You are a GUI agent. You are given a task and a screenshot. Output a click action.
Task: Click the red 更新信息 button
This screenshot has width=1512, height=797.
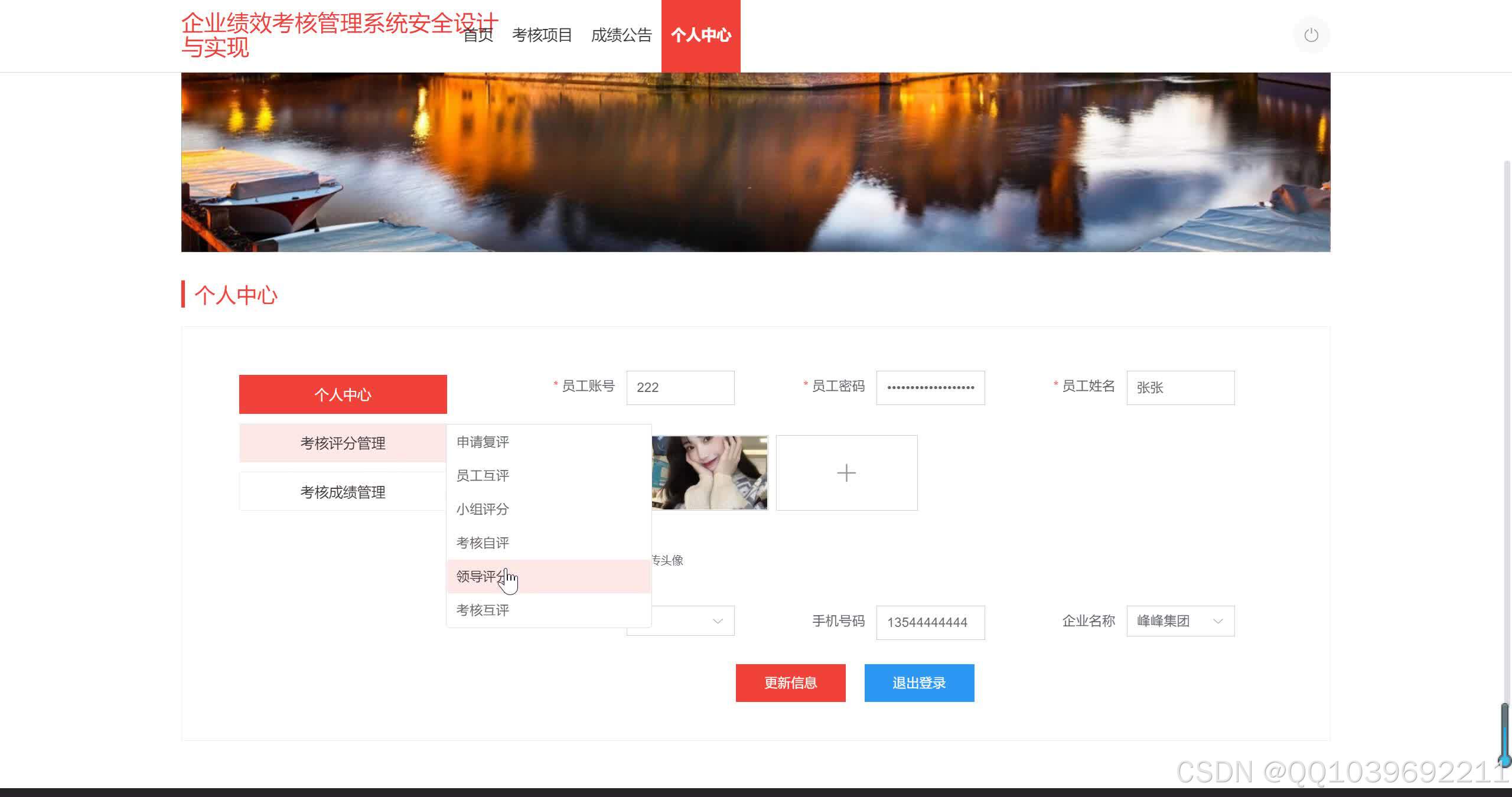[790, 683]
